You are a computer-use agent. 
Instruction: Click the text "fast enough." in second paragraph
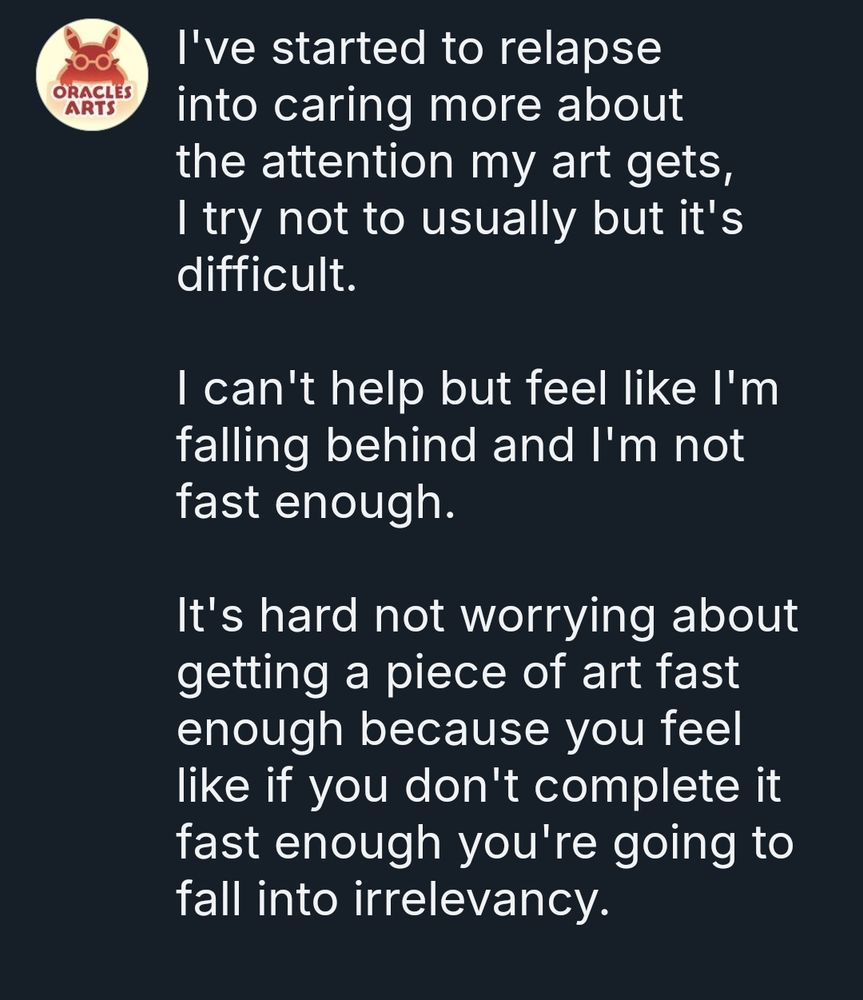point(316,502)
